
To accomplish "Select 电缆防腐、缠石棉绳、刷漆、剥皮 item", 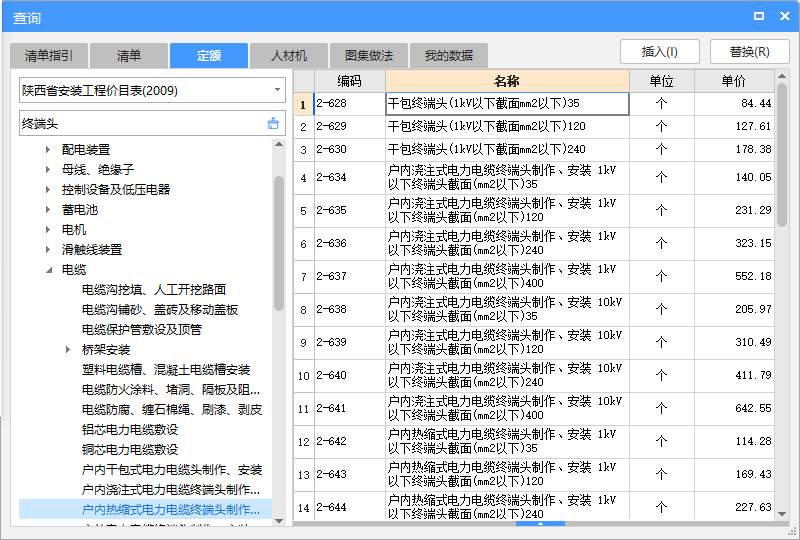I will click(x=172, y=409).
